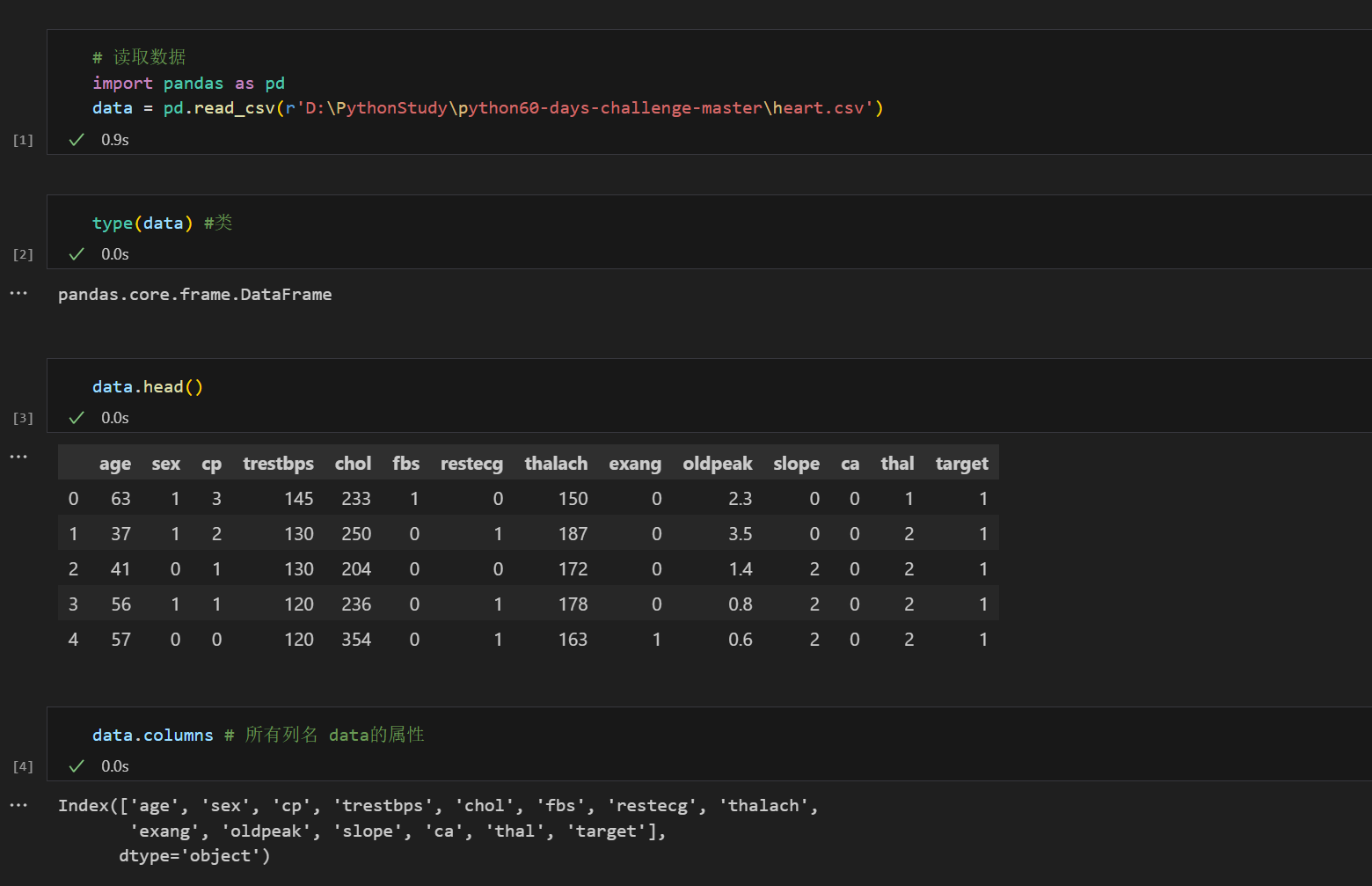The height and width of the screenshot is (886, 1372).
Task: Click the Index([ output first line
Action: pyautogui.click(x=438, y=805)
